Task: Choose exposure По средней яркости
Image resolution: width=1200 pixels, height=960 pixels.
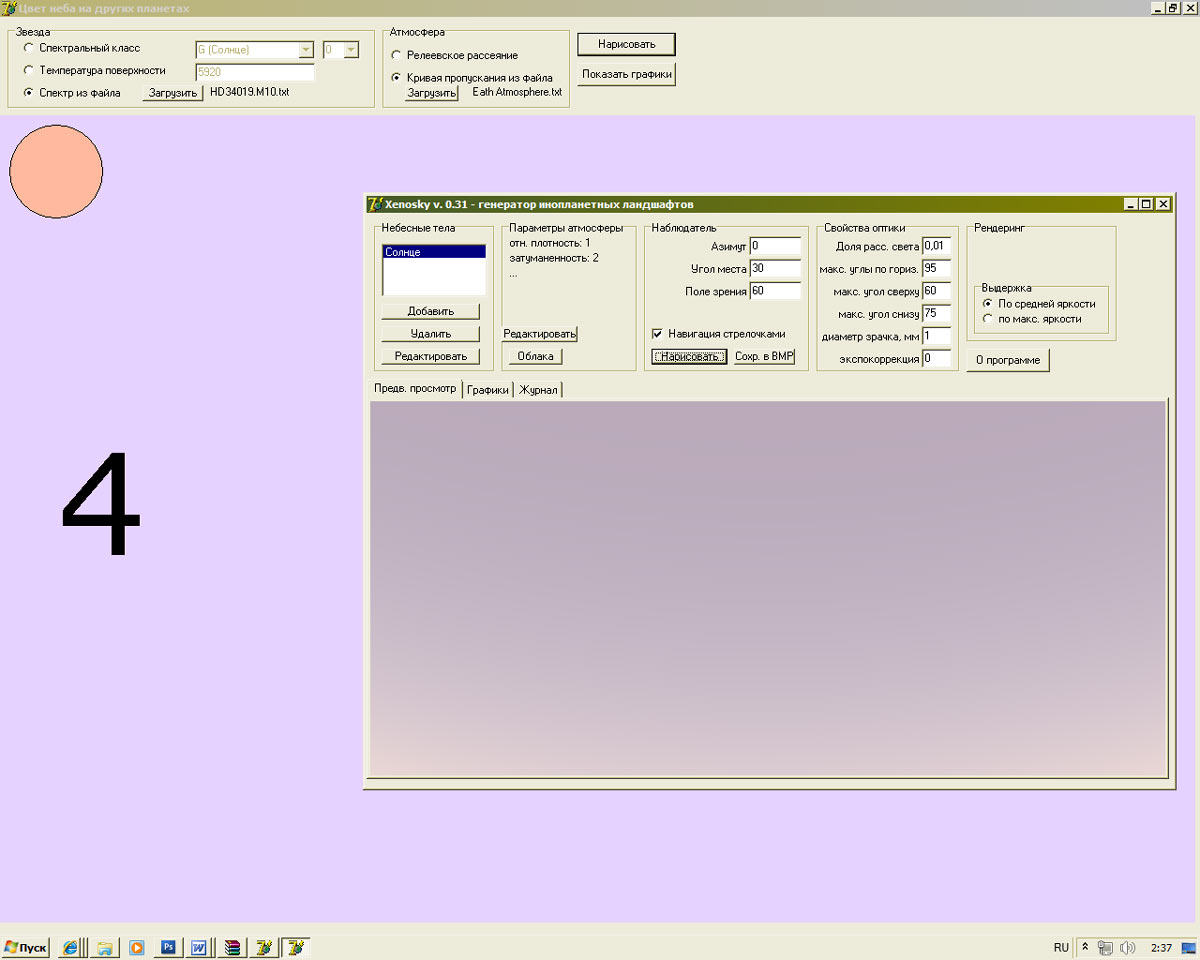Action: [x=988, y=303]
